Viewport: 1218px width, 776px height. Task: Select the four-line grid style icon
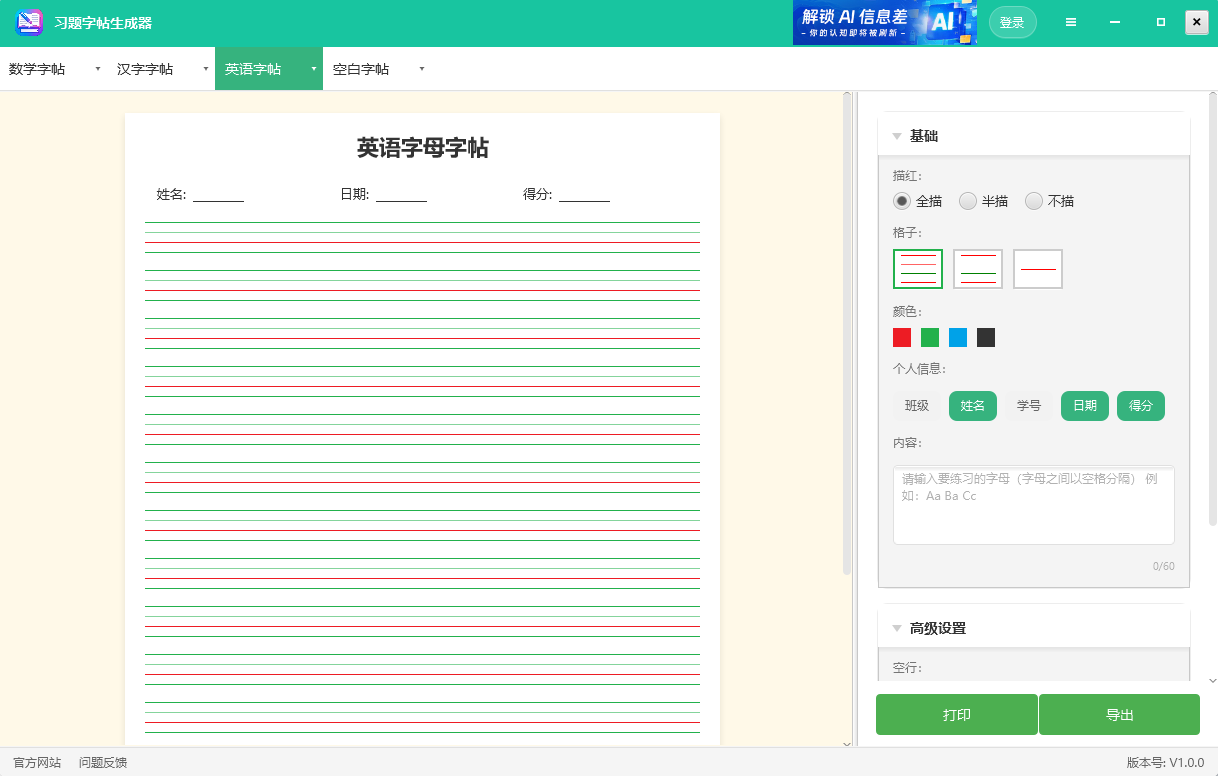coord(917,268)
